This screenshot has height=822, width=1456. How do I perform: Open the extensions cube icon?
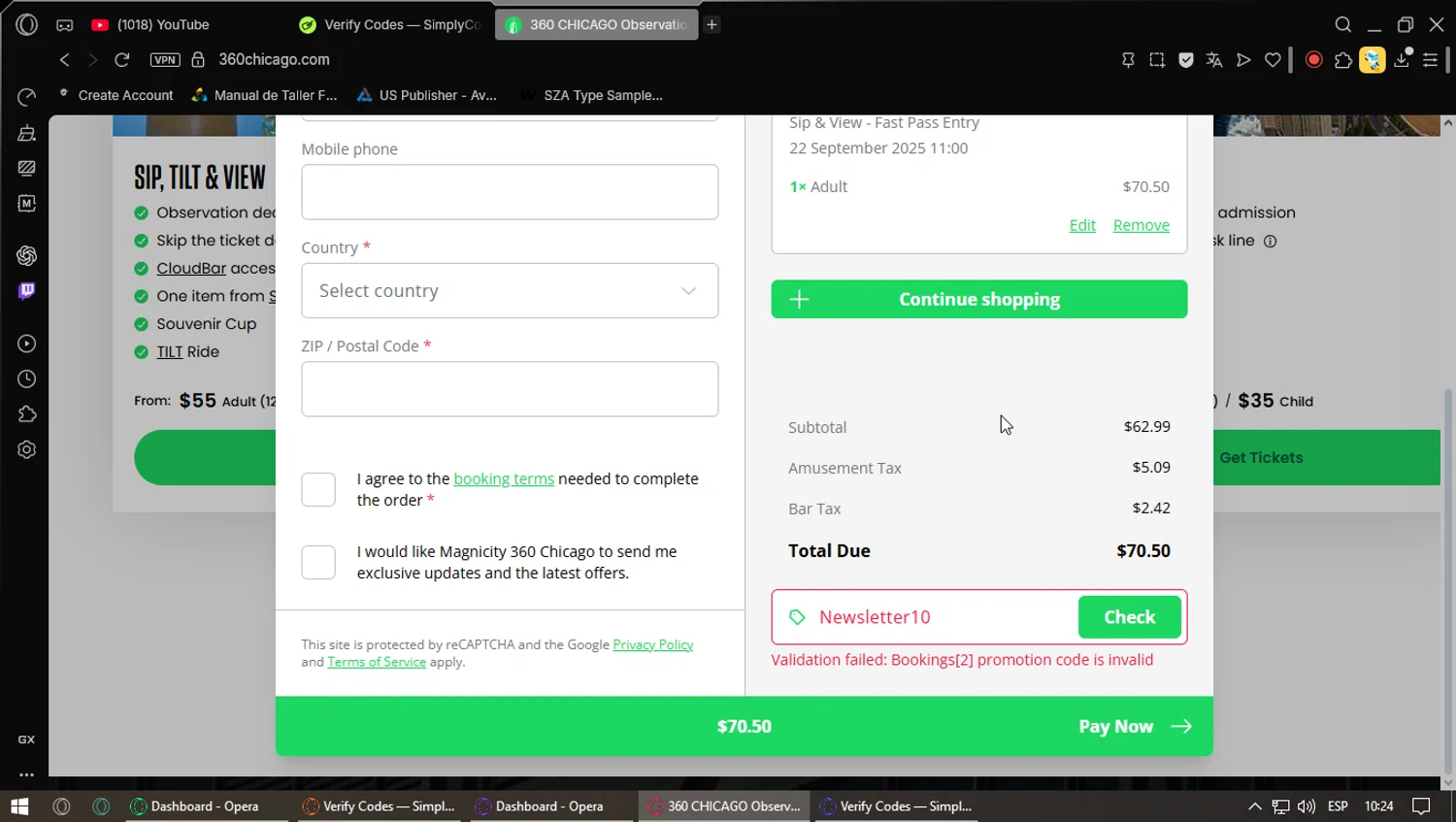pyautogui.click(x=1343, y=60)
